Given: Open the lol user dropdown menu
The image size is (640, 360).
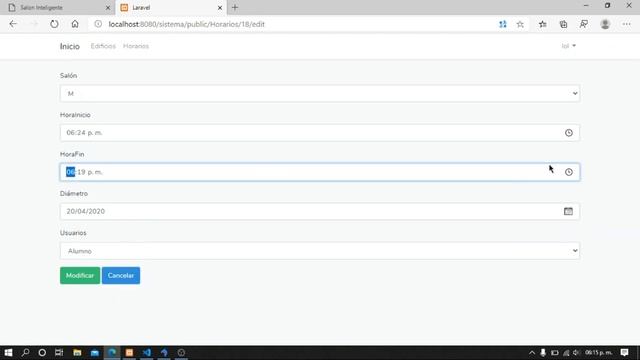Looking at the screenshot, I should pos(569,46).
